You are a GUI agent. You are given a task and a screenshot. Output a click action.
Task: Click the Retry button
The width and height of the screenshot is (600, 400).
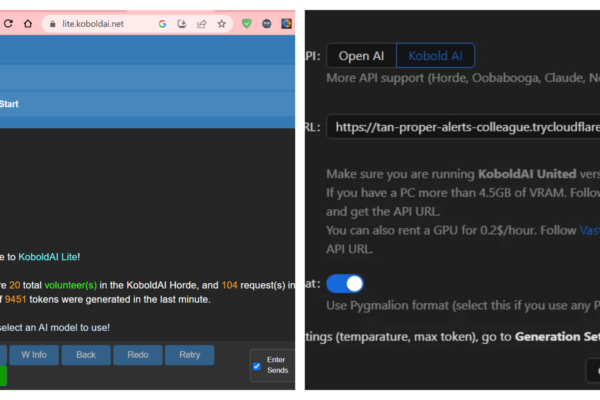tap(190, 355)
